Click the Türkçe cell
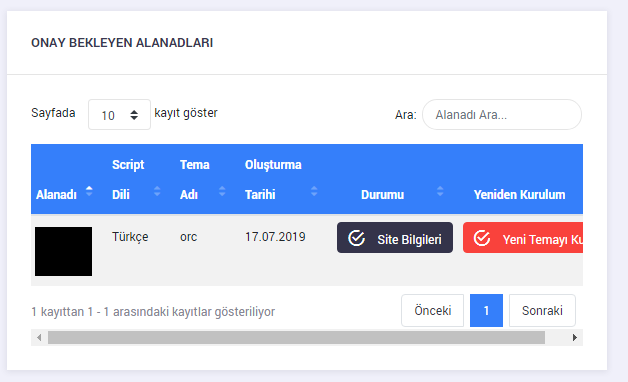The width and height of the screenshot is (628, 382). pos(130,237)
